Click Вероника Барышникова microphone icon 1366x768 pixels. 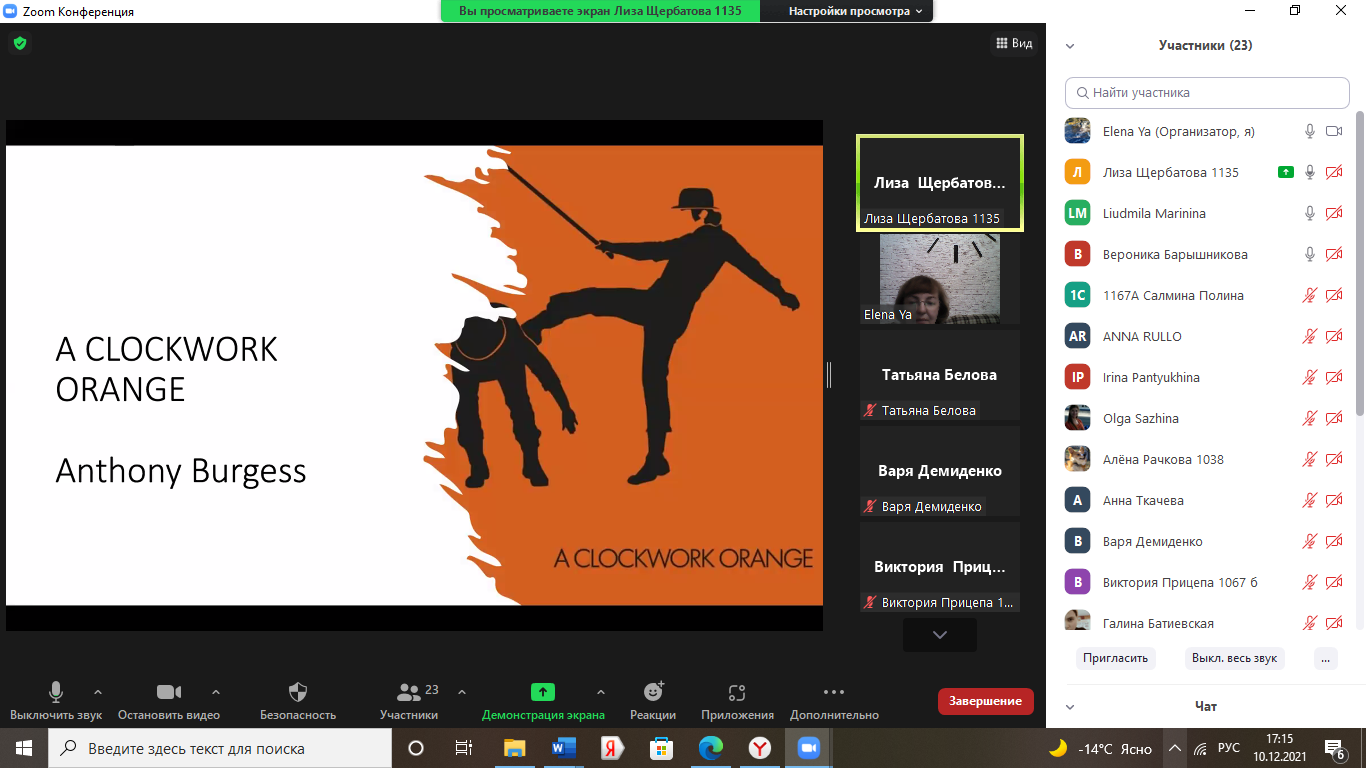pyautogui.click(x=1309, y=254)
